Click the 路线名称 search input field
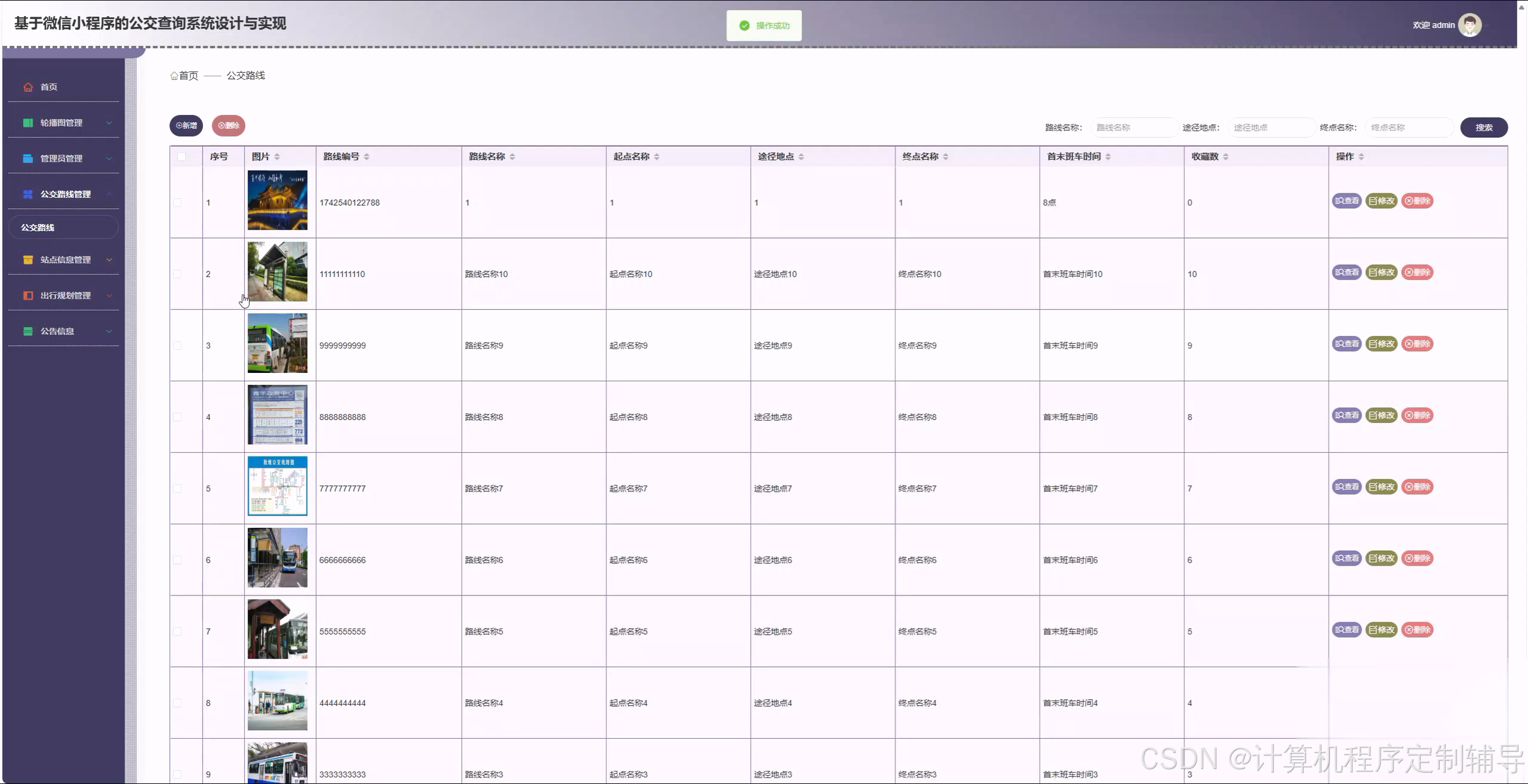 point(1133,128)
